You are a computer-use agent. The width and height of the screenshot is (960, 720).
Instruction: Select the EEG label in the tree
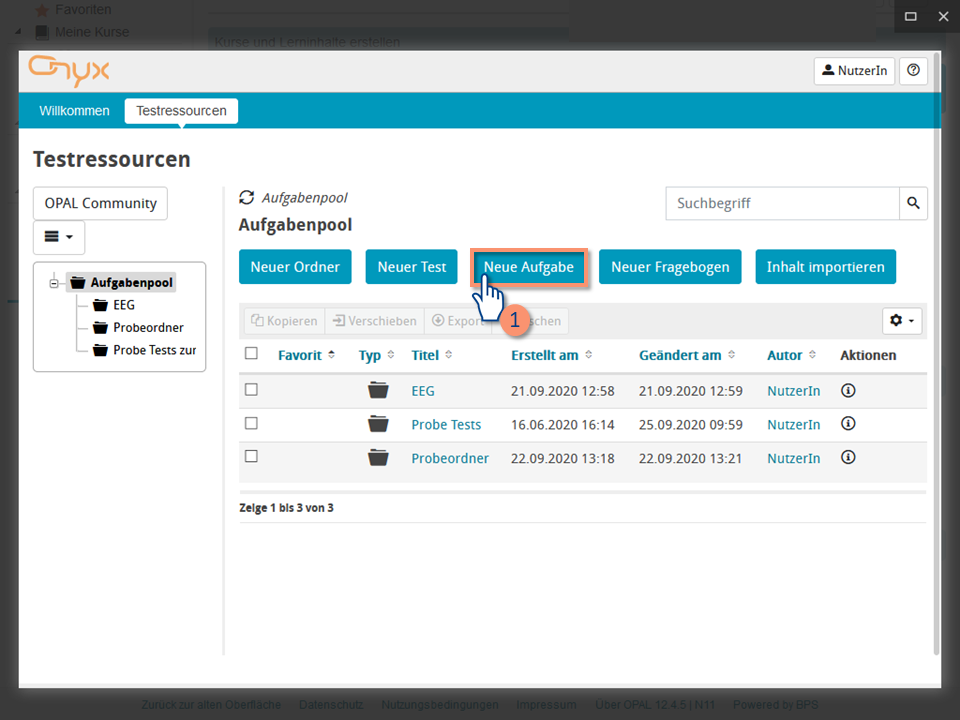pos(124,305)
